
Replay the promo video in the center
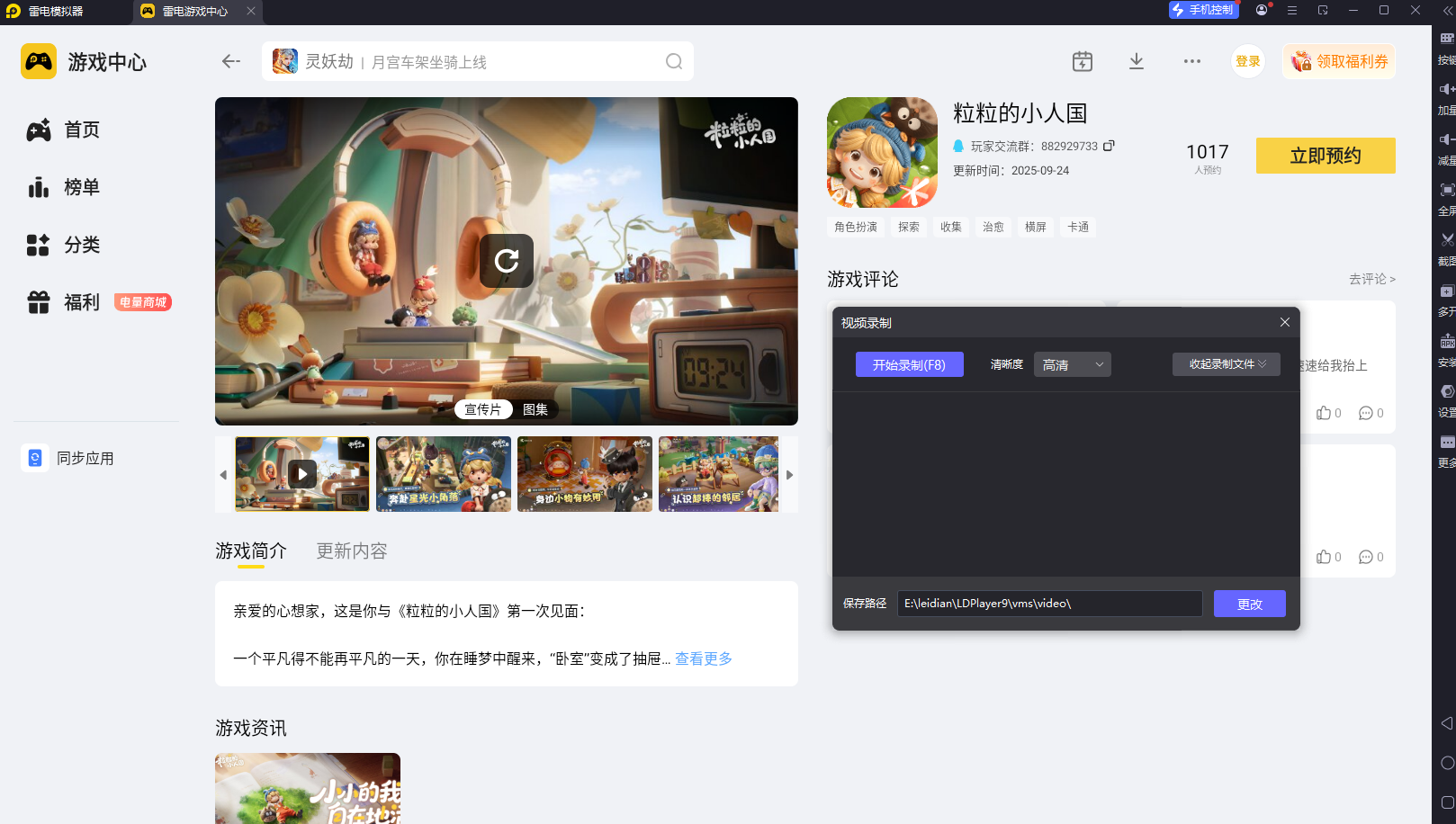pos(507,261)
